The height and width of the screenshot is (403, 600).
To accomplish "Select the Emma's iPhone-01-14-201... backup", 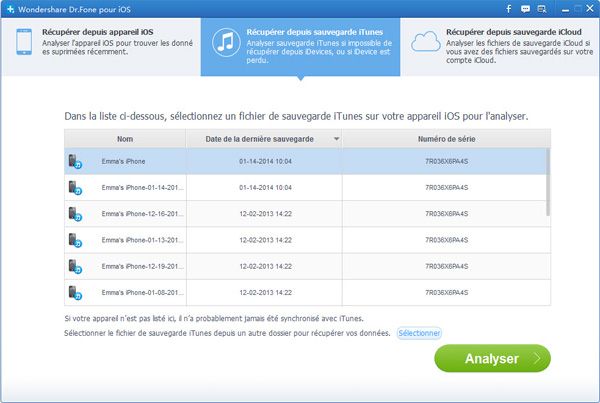I will tap(142, 188).
